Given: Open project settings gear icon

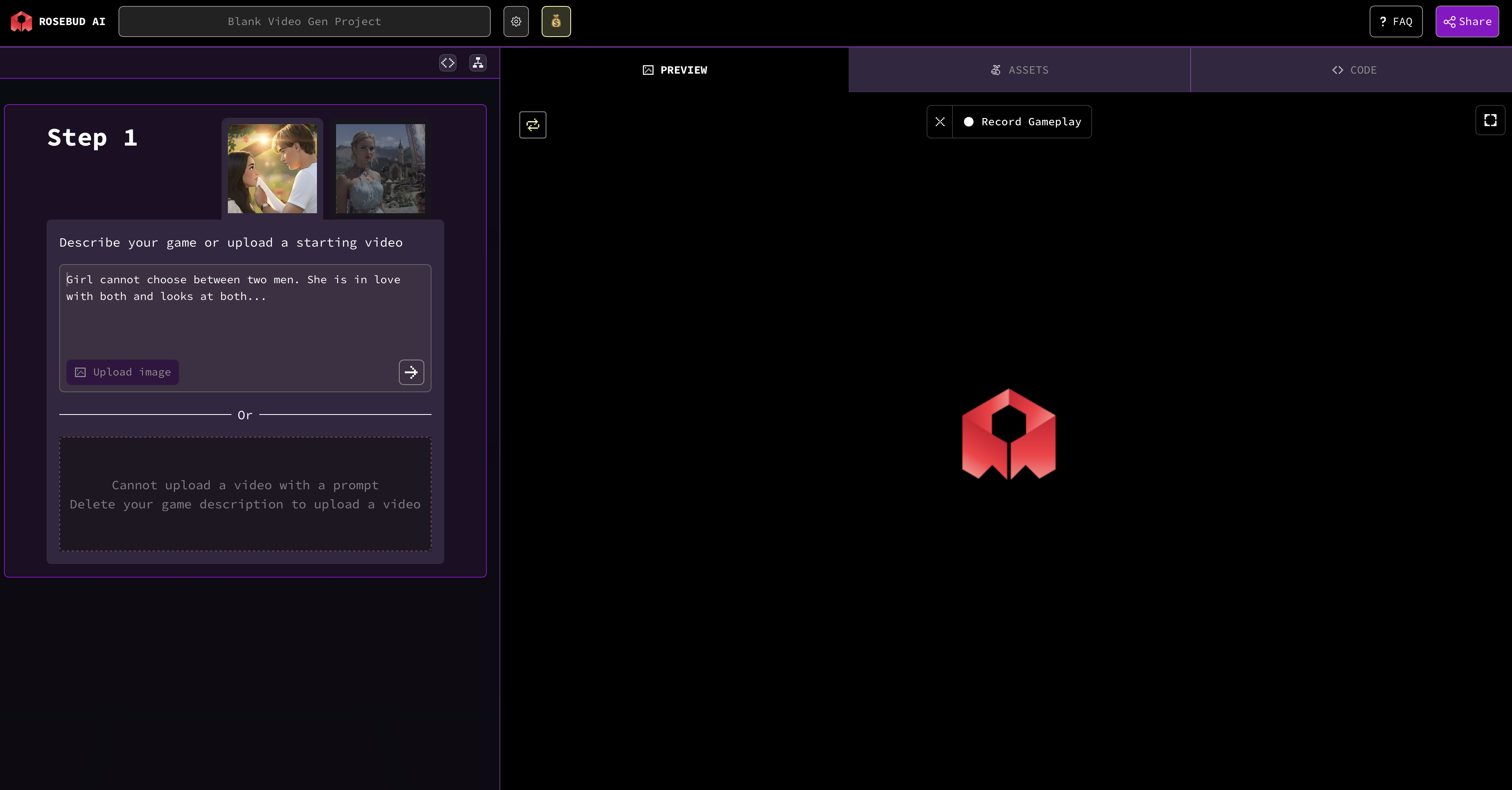Looking at the screenshot, I should click(x=516, y=22).
